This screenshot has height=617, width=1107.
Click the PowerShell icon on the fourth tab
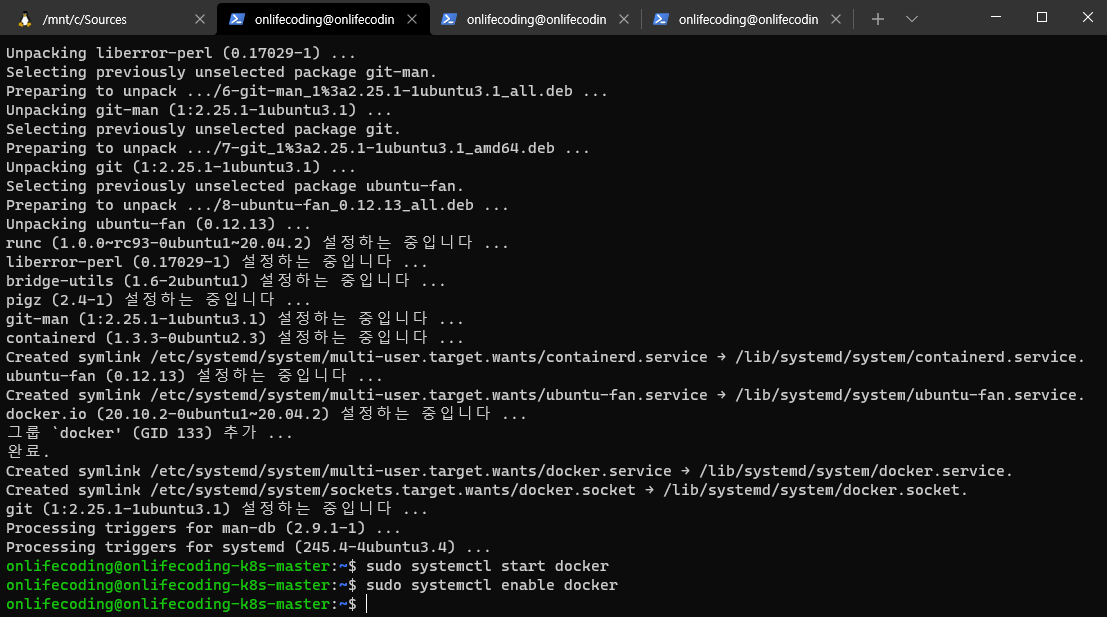coord(660,19)
